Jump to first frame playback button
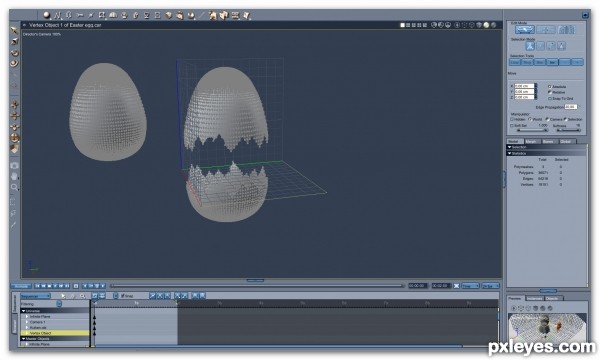Viewport: 600px width, 360px height. click(38, 286)
